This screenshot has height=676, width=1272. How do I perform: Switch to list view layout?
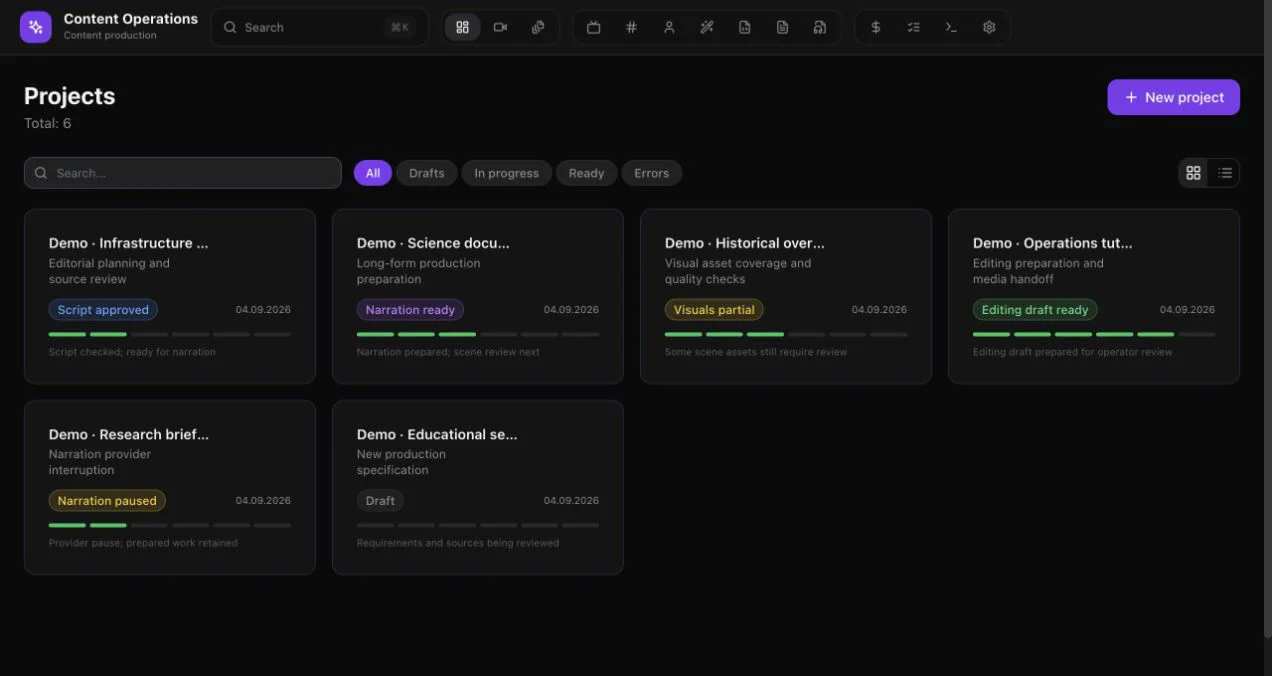tap(1225, 173)
